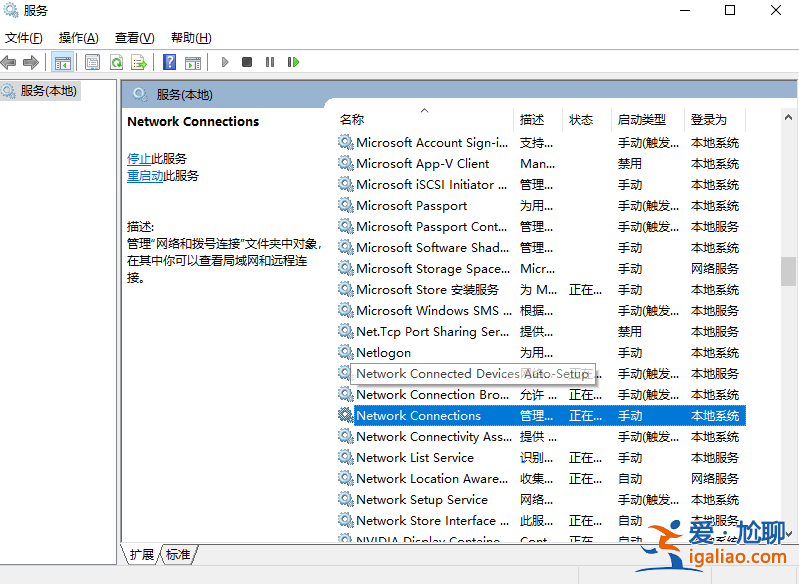
Task: Click gear icon of Network Location Aware row
Action: (x=345, y=478)
